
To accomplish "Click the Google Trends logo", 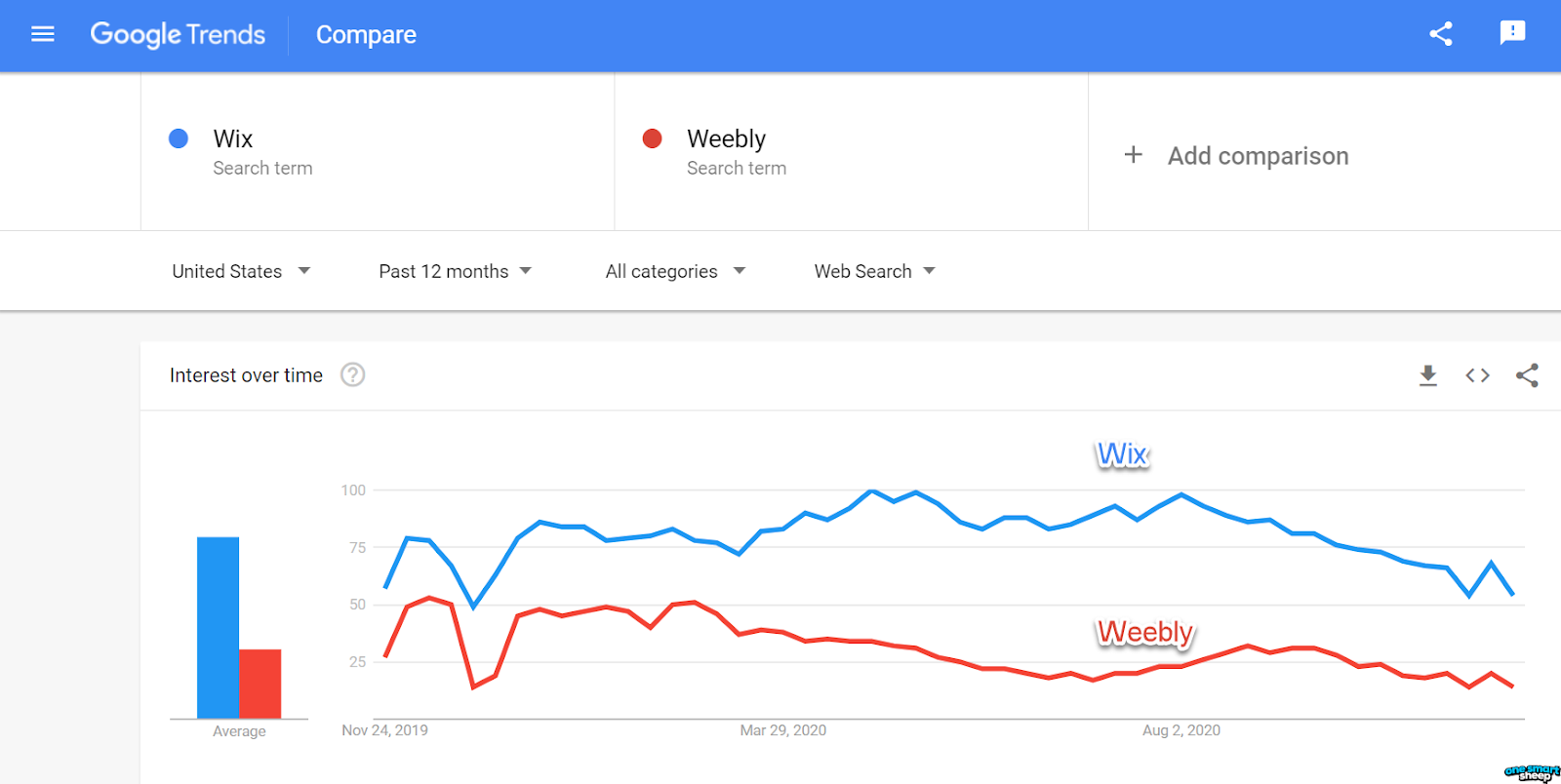I will tap(178, 34).
